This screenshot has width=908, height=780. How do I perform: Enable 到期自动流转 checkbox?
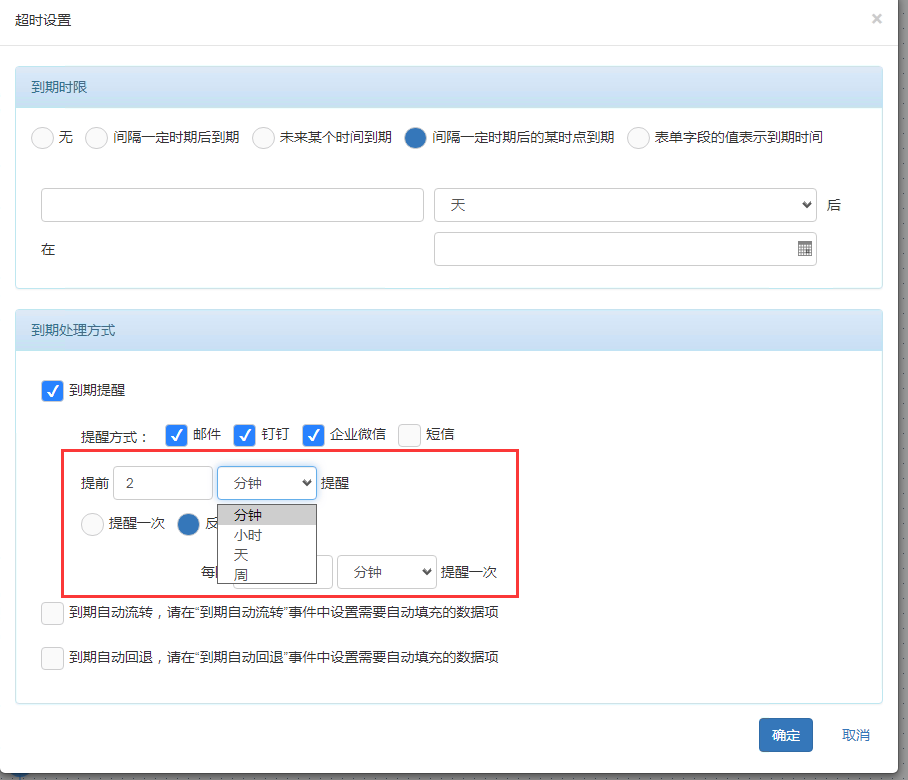(52, 613)
